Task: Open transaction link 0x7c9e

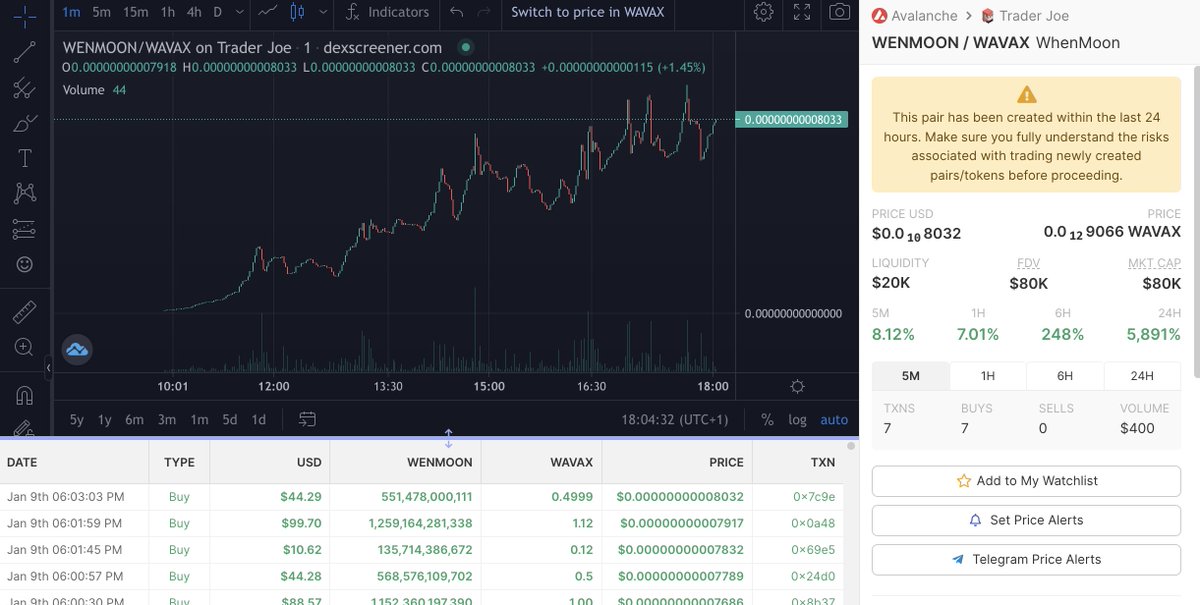Action: [814, 497]
